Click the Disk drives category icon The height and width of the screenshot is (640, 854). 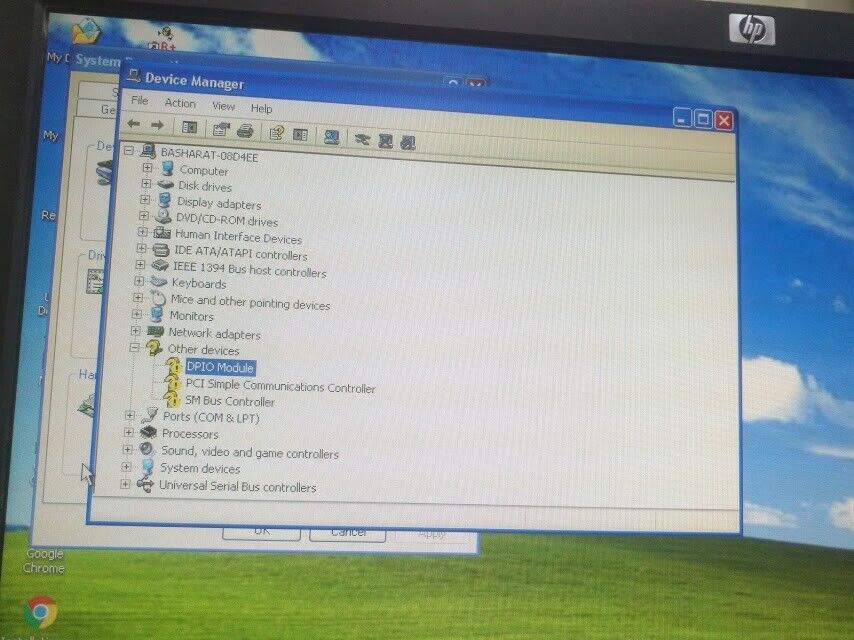(x=166, y=185)
